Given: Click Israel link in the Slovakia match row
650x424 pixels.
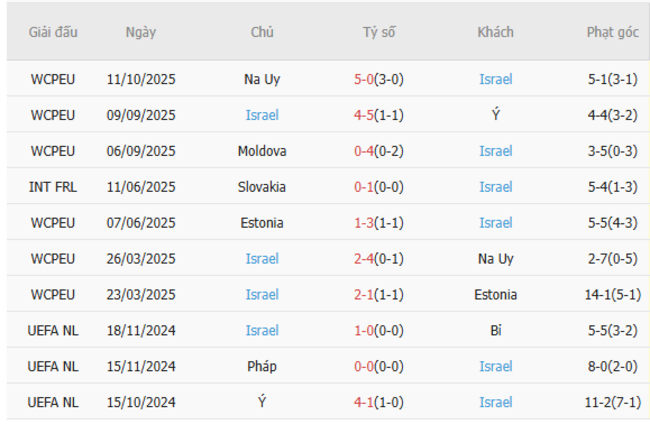Looking at the screenshot, I should [x=495, y=187].
